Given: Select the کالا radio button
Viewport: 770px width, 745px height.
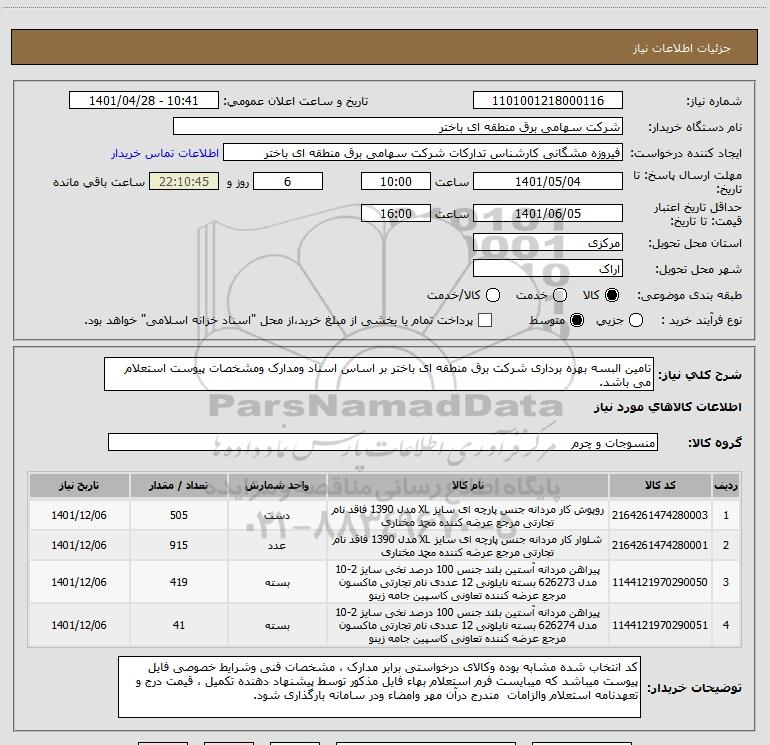Looking at the screenshot, I should point(612,295).
